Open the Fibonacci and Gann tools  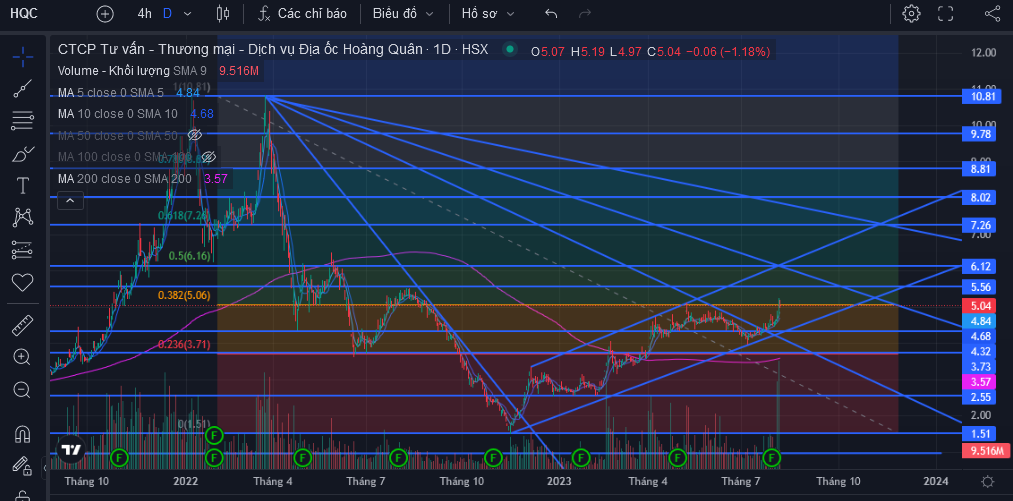click(23, 120)
